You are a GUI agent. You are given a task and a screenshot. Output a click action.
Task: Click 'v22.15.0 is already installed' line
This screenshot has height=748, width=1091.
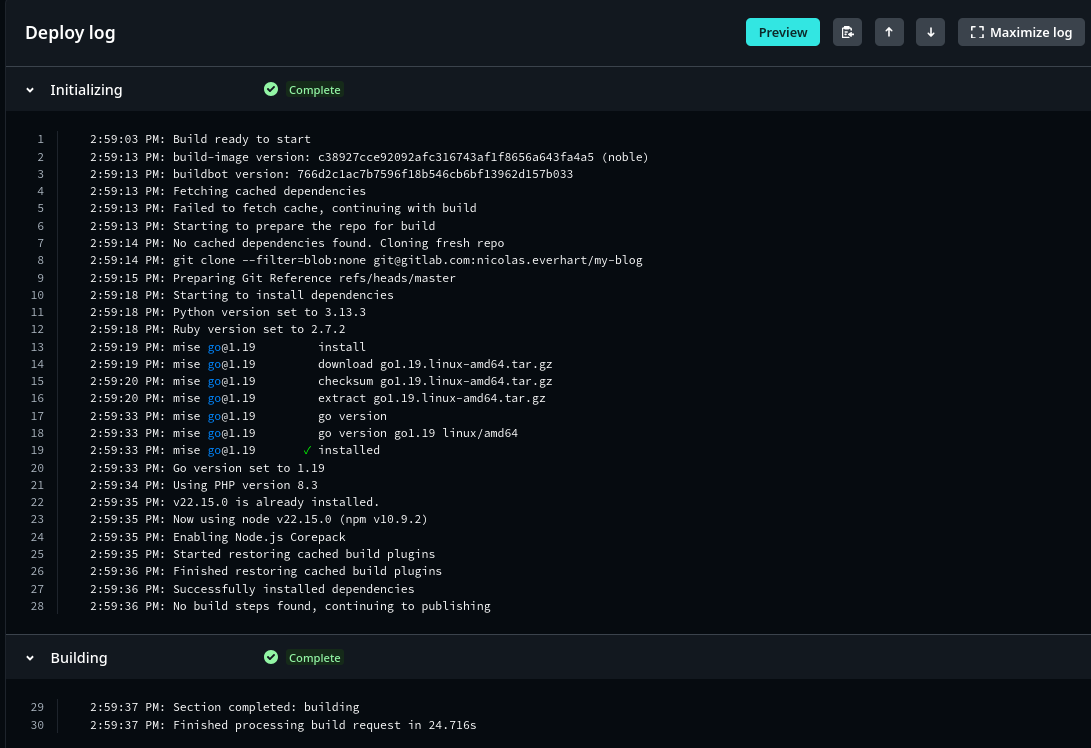click(234, 502)
